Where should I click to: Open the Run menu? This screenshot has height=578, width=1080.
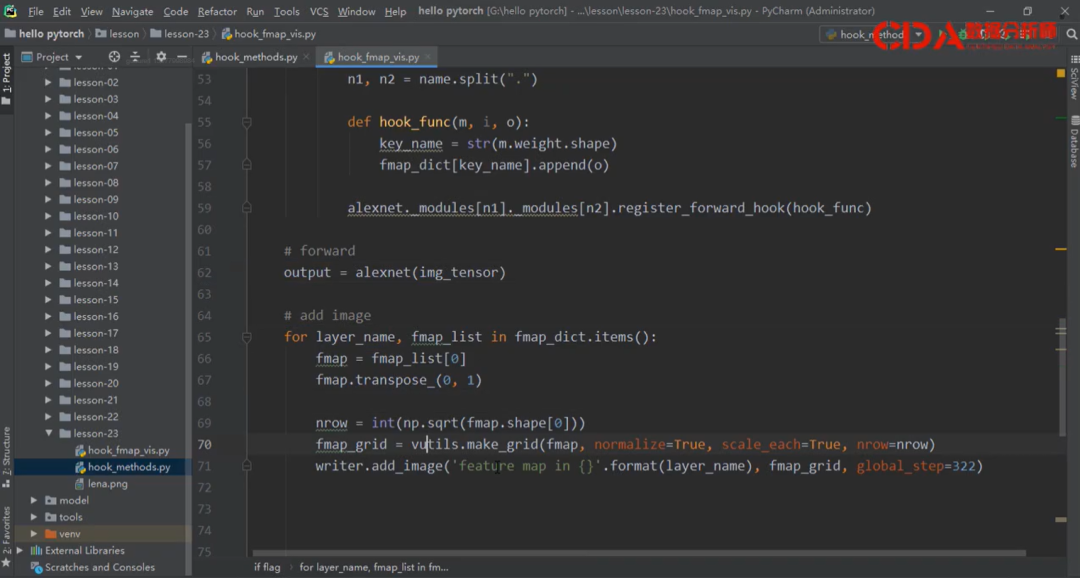click(255, 12)
